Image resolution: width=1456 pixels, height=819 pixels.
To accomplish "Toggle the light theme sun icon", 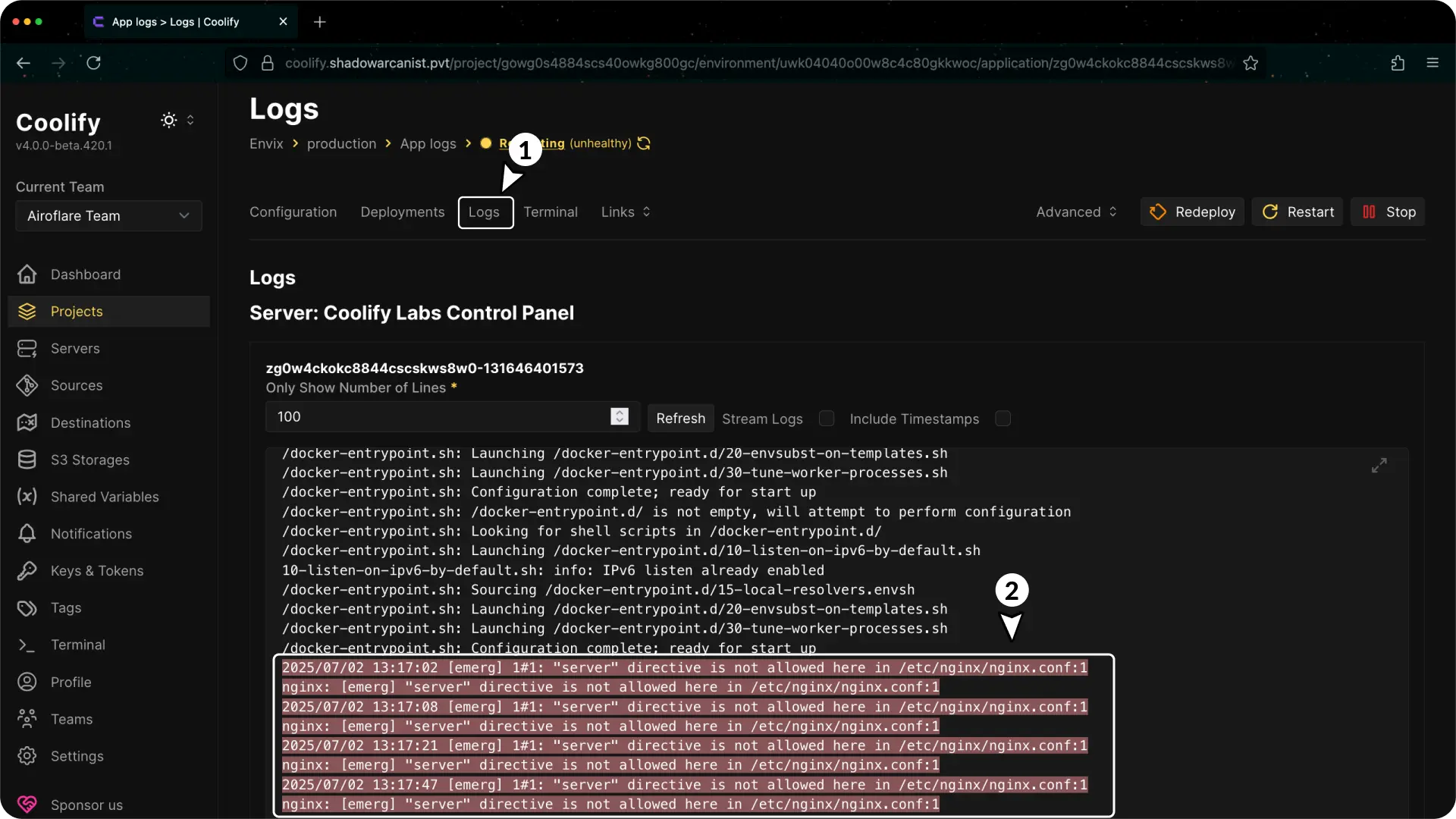I will 169,120.
